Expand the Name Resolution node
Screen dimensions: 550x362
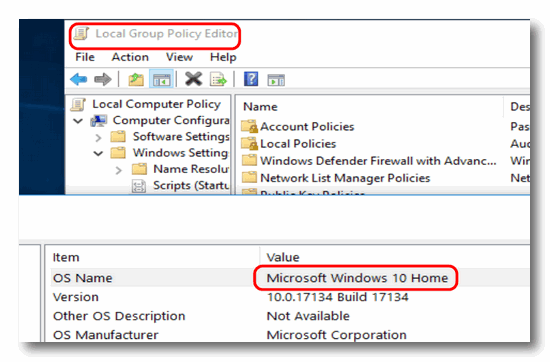click(x=119, y=170)
